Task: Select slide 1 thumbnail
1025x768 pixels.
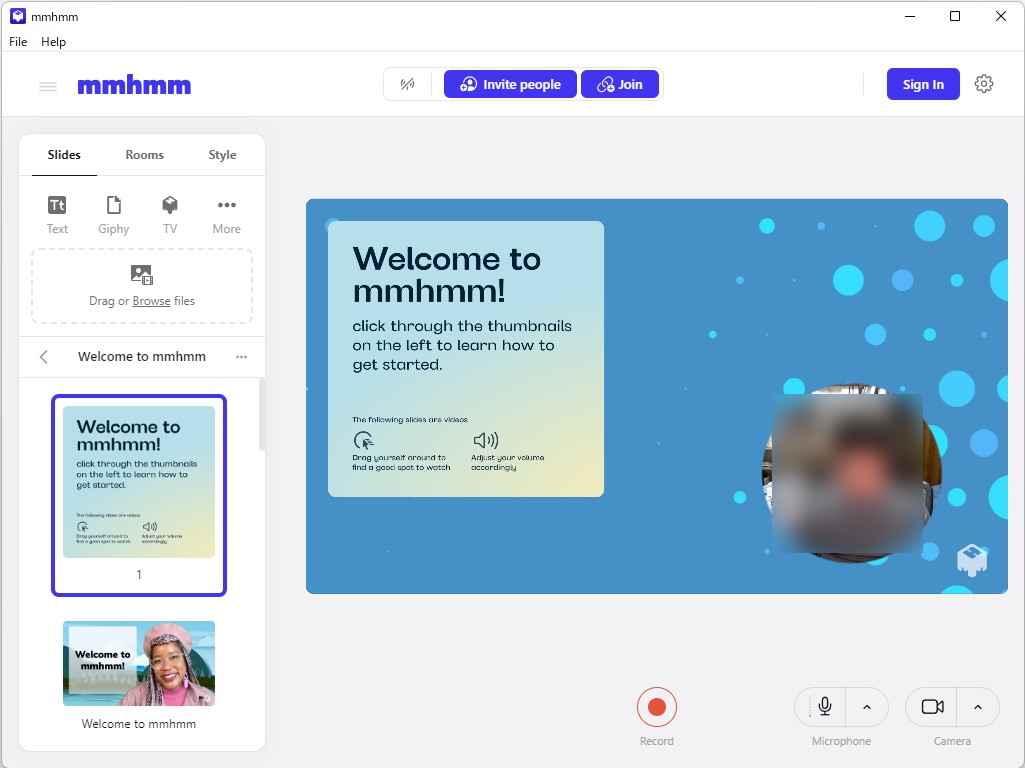Action: pyautogui.click(x=139, y=495)
